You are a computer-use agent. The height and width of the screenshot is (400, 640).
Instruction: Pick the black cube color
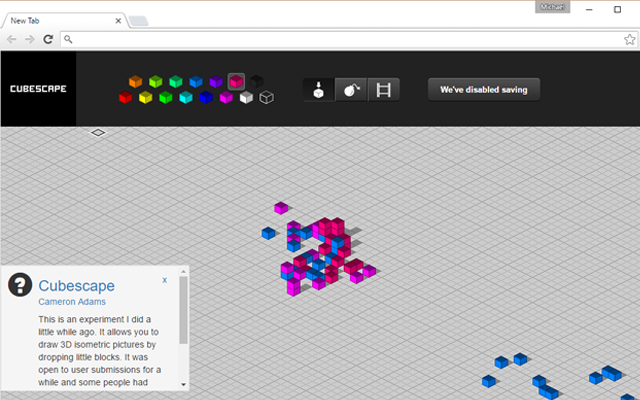coord(256,81)
